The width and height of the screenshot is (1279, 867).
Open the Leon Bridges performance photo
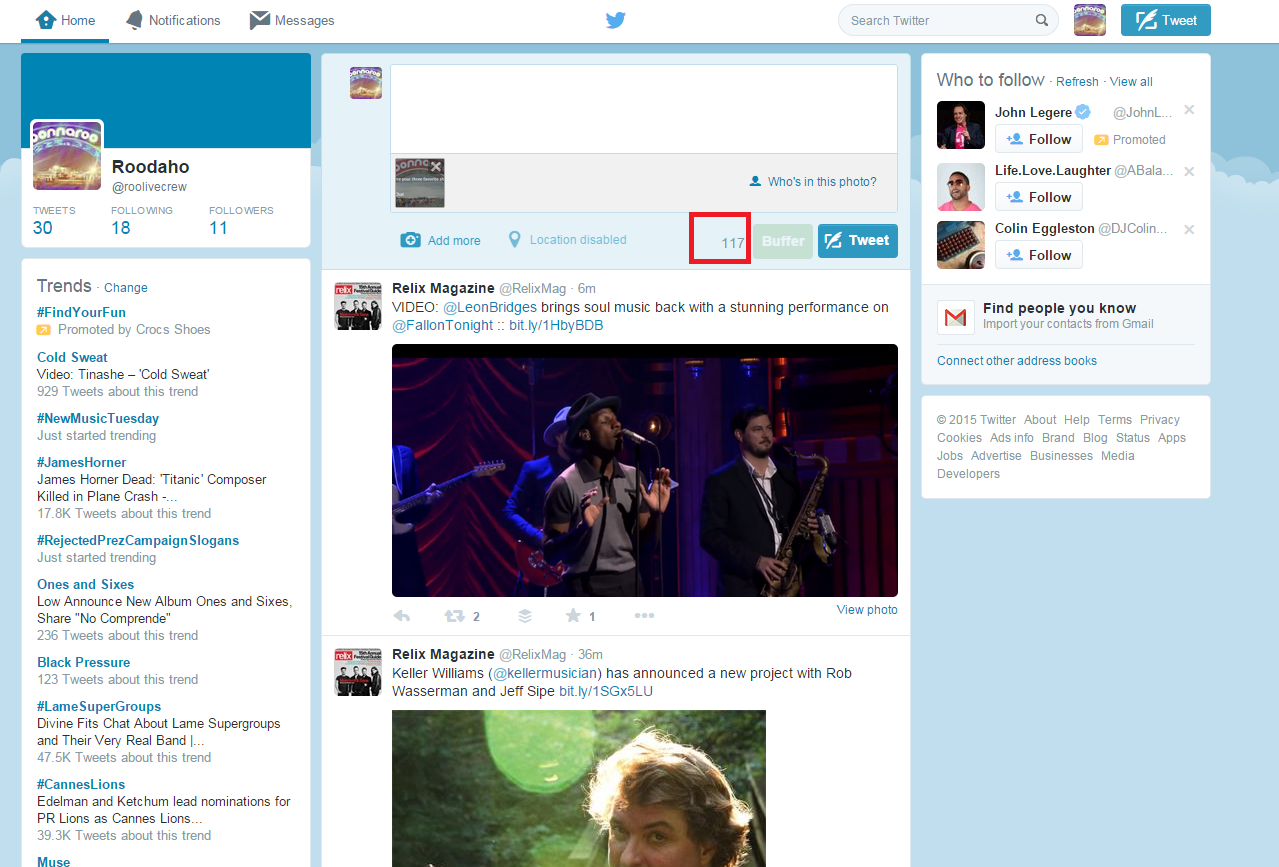645,470
